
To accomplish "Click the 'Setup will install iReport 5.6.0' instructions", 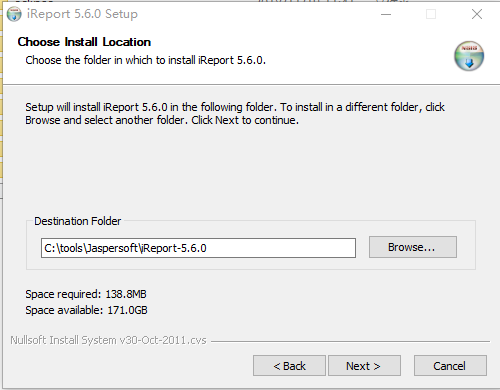I will (235, 113).
